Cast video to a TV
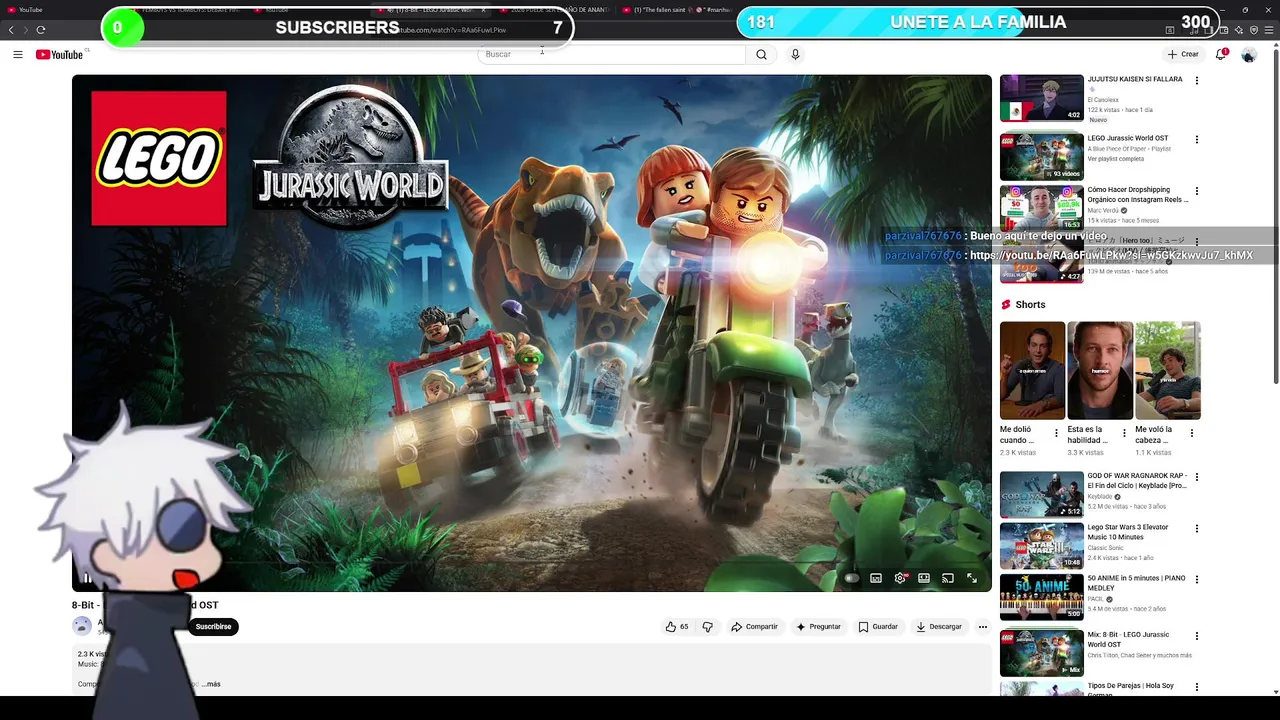The width and height of the screenshot is (1280, 720). point(947,578)
